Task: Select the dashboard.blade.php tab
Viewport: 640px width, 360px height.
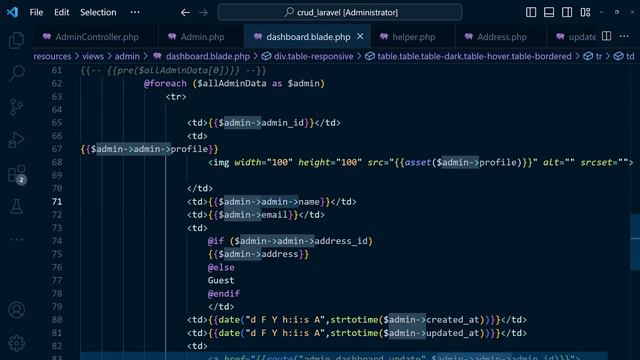Action: tap(308, 37)
